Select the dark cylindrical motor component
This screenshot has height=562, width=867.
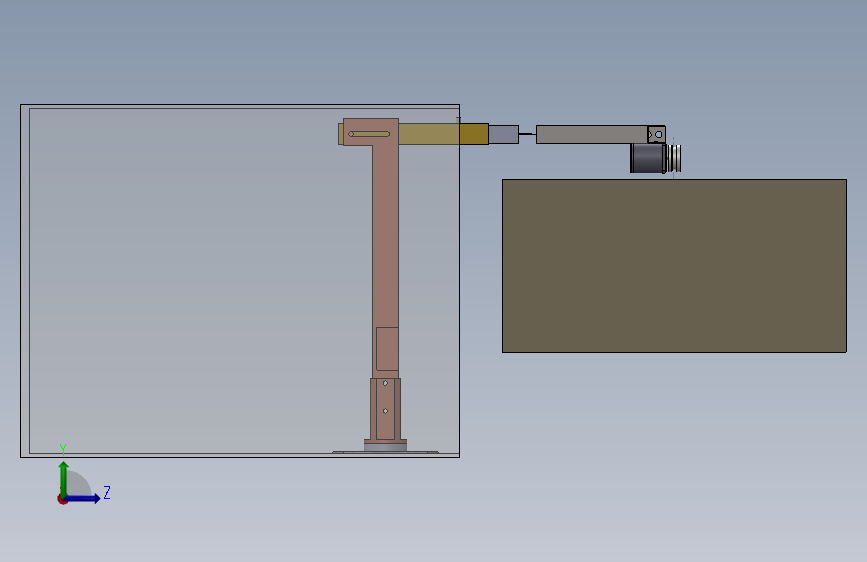(x=647, y=158)
